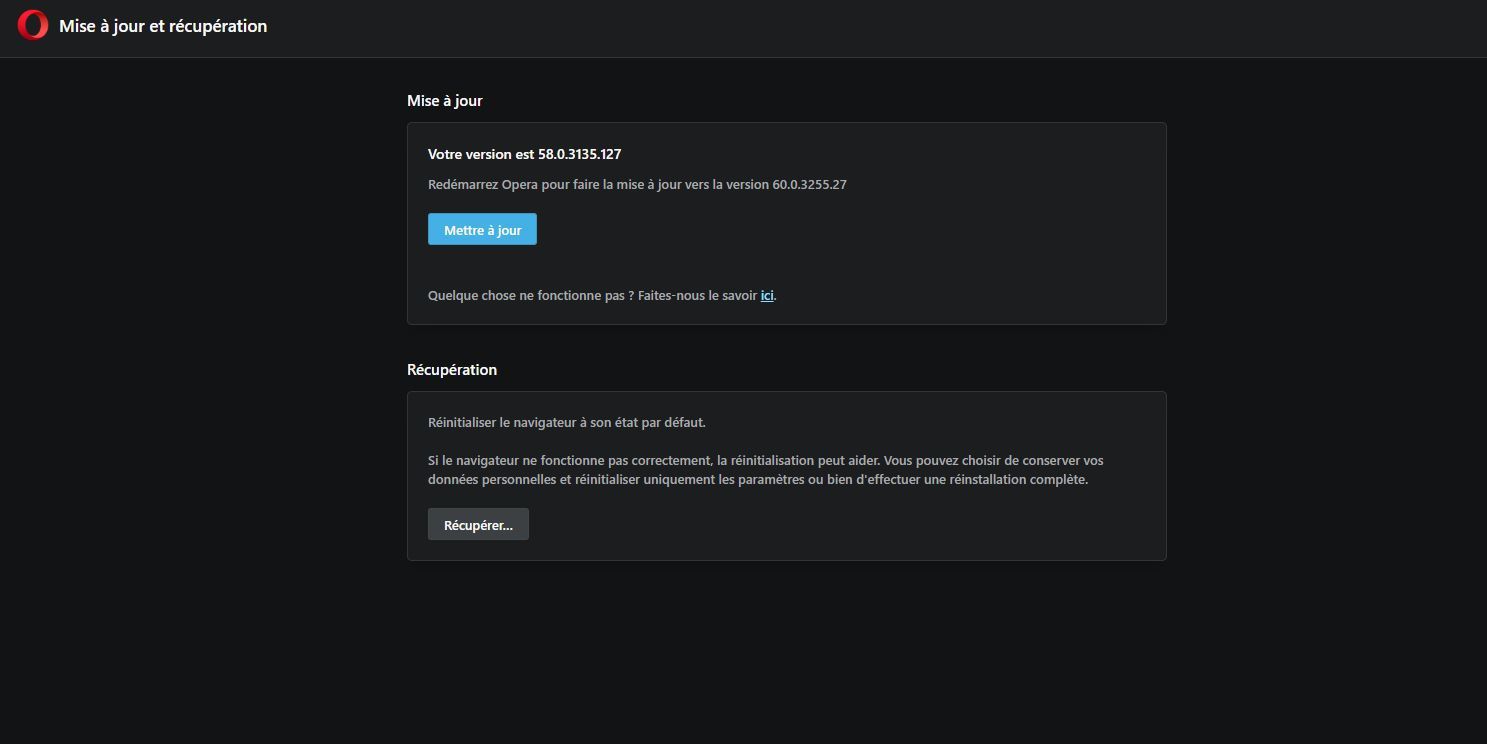Click the red Opera logo icon
The height and width of the screenshot is (744, 1487).
(33, 25)
